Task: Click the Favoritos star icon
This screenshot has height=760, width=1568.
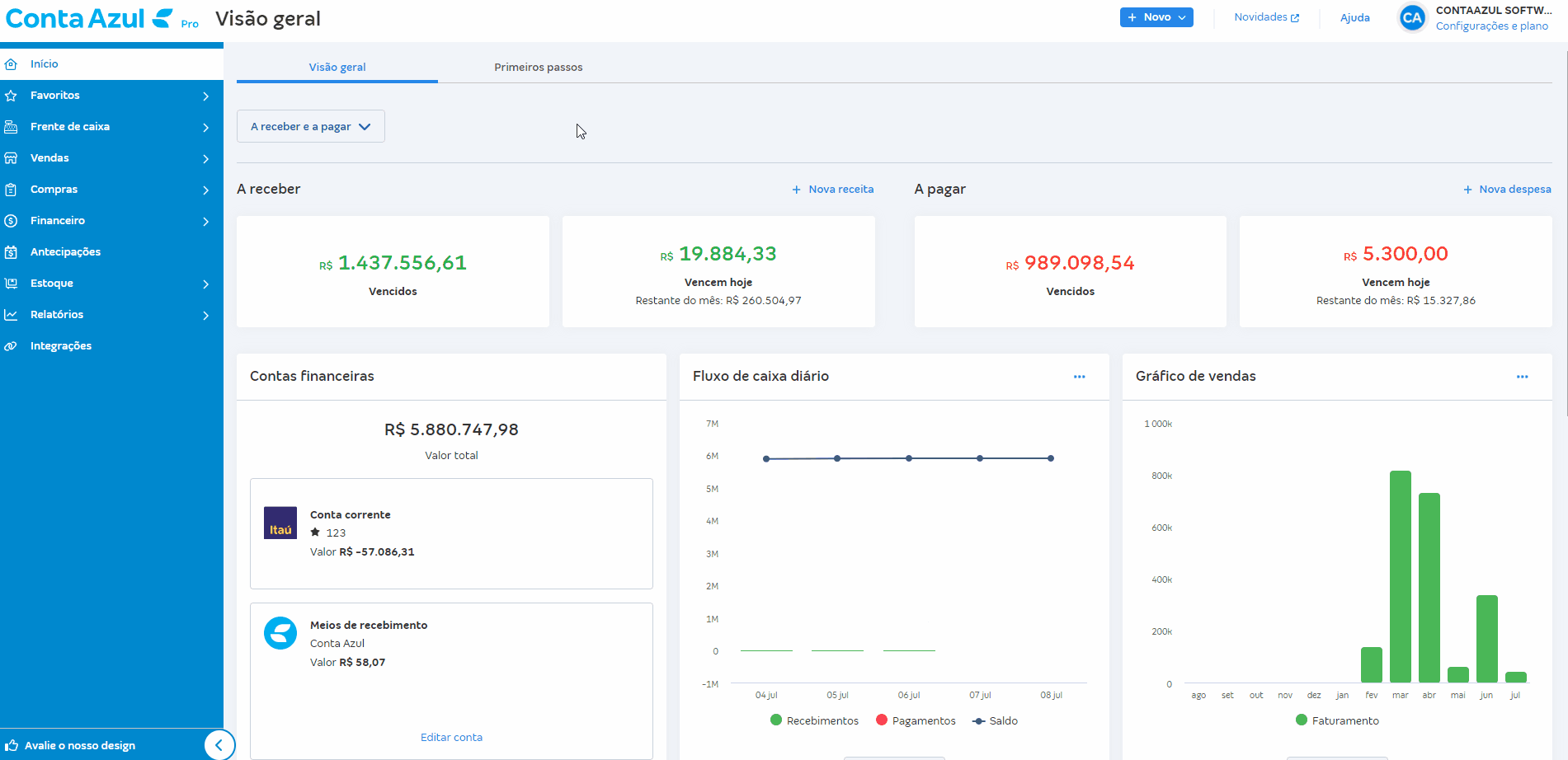Action: click(x=11, y=96)
